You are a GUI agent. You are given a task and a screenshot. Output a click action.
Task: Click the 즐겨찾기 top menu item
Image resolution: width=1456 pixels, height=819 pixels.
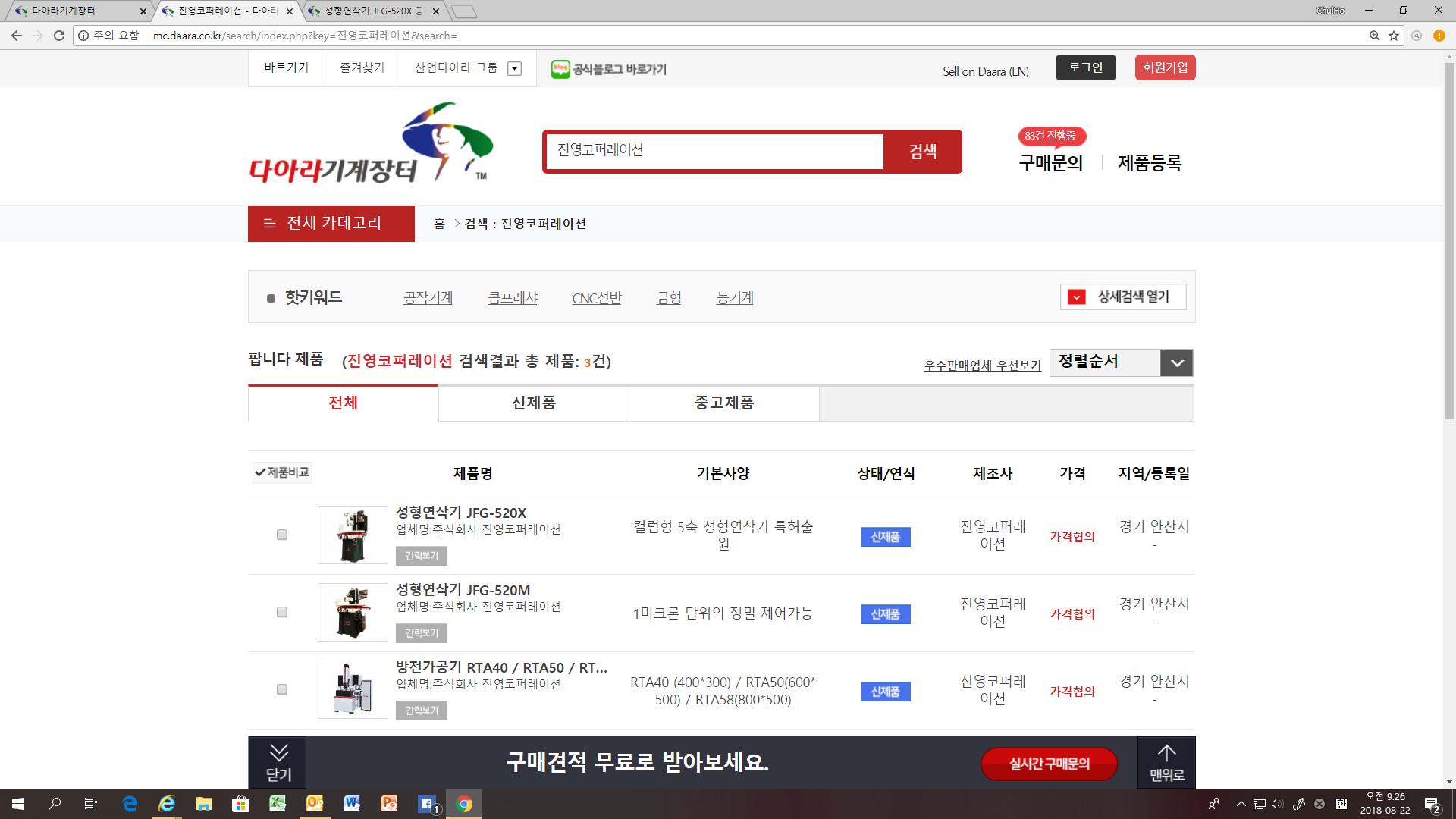click(x=362, y=68)
